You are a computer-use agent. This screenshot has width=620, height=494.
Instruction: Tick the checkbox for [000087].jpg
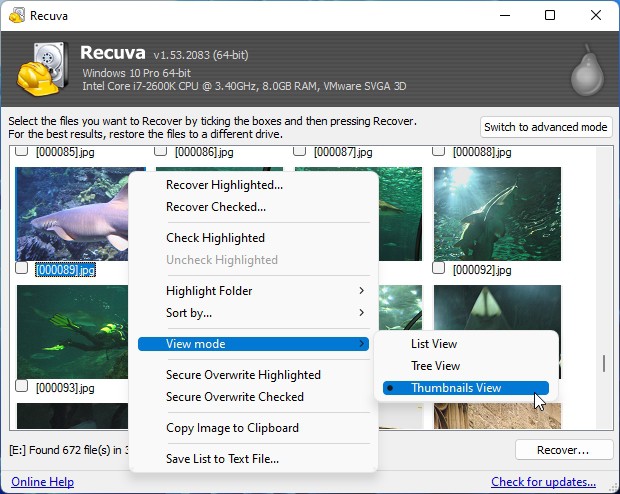tap(299, 151)
